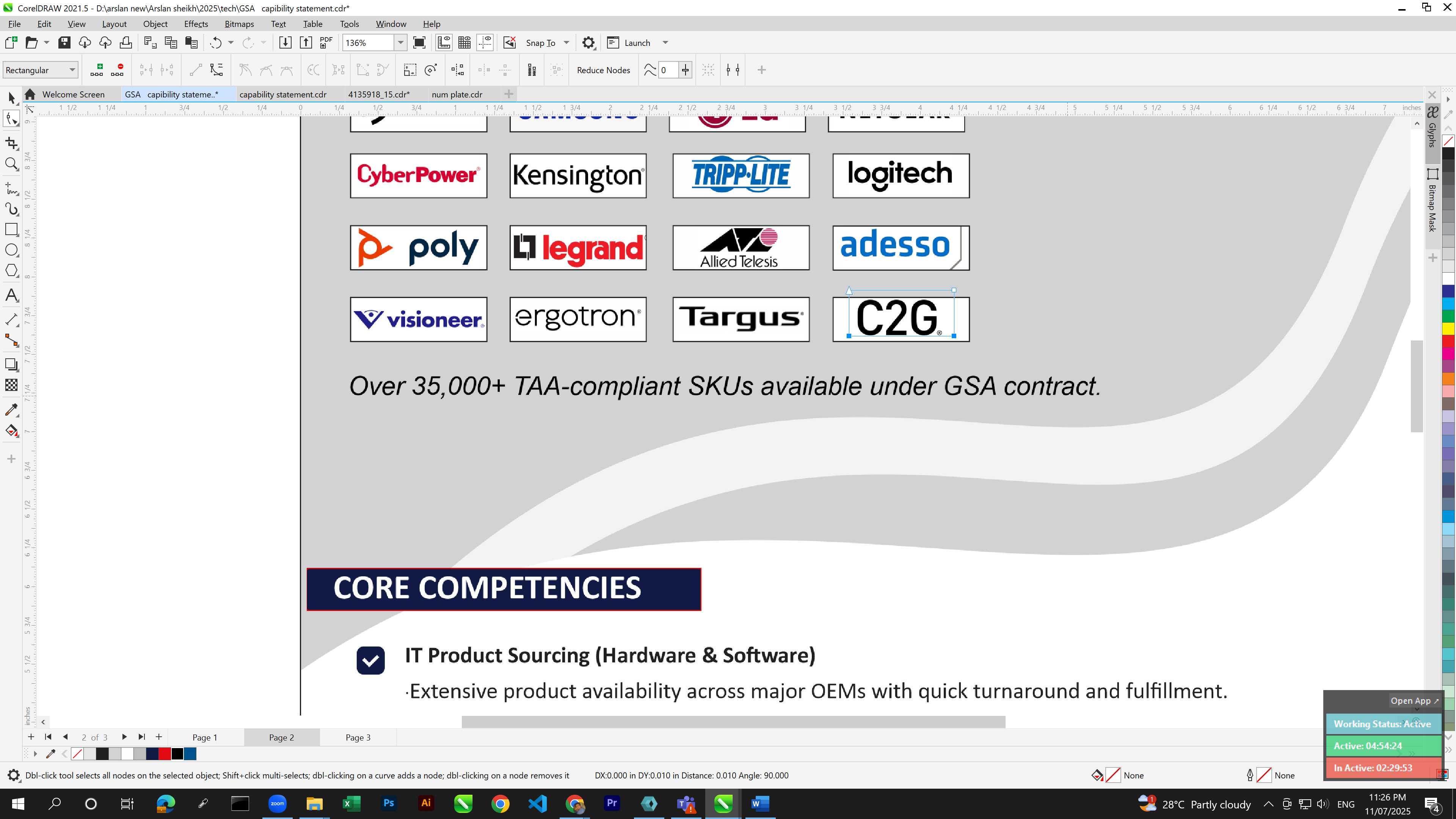
Task: Jump to first page button
Action: [x=48, y=736]
